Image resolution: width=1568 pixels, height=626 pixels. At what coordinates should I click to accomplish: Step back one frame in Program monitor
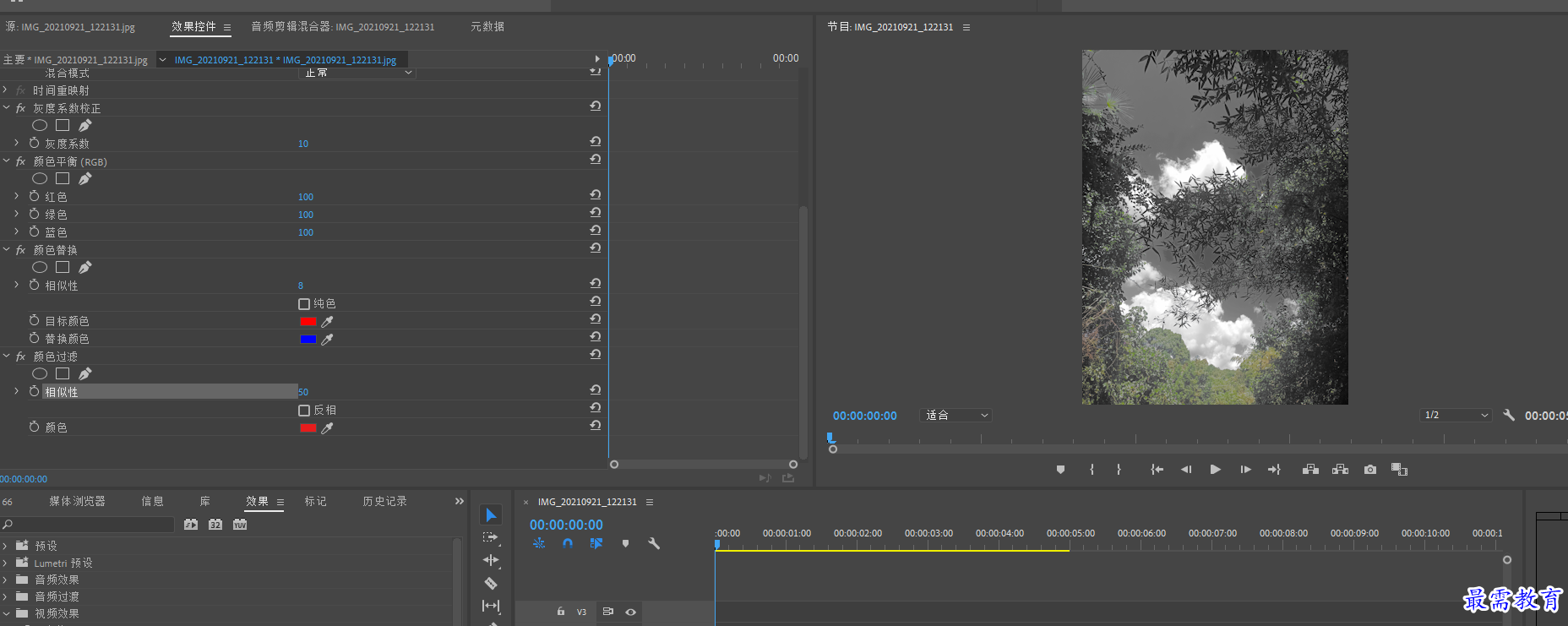click(1186, 470)
